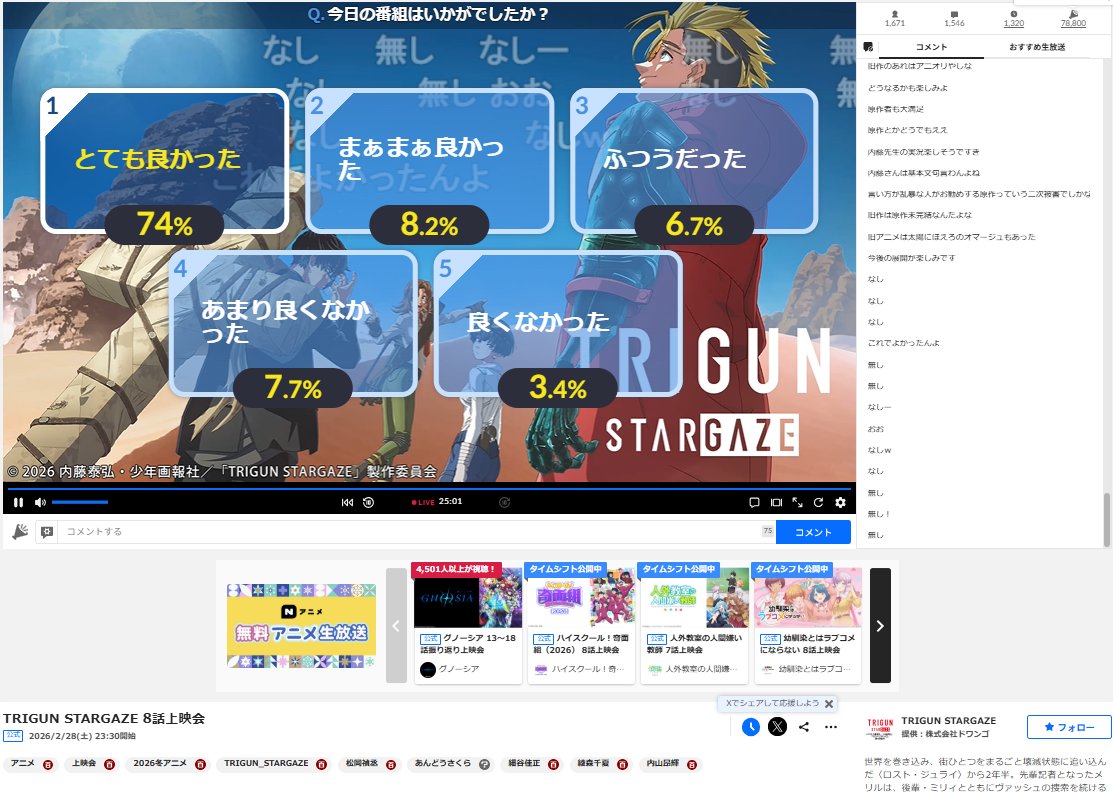The height and width of the screenshot is (793, 1113).
Task: Toggle the timeshift clock button
Action: pyautogui.click(x=750, y=727)
